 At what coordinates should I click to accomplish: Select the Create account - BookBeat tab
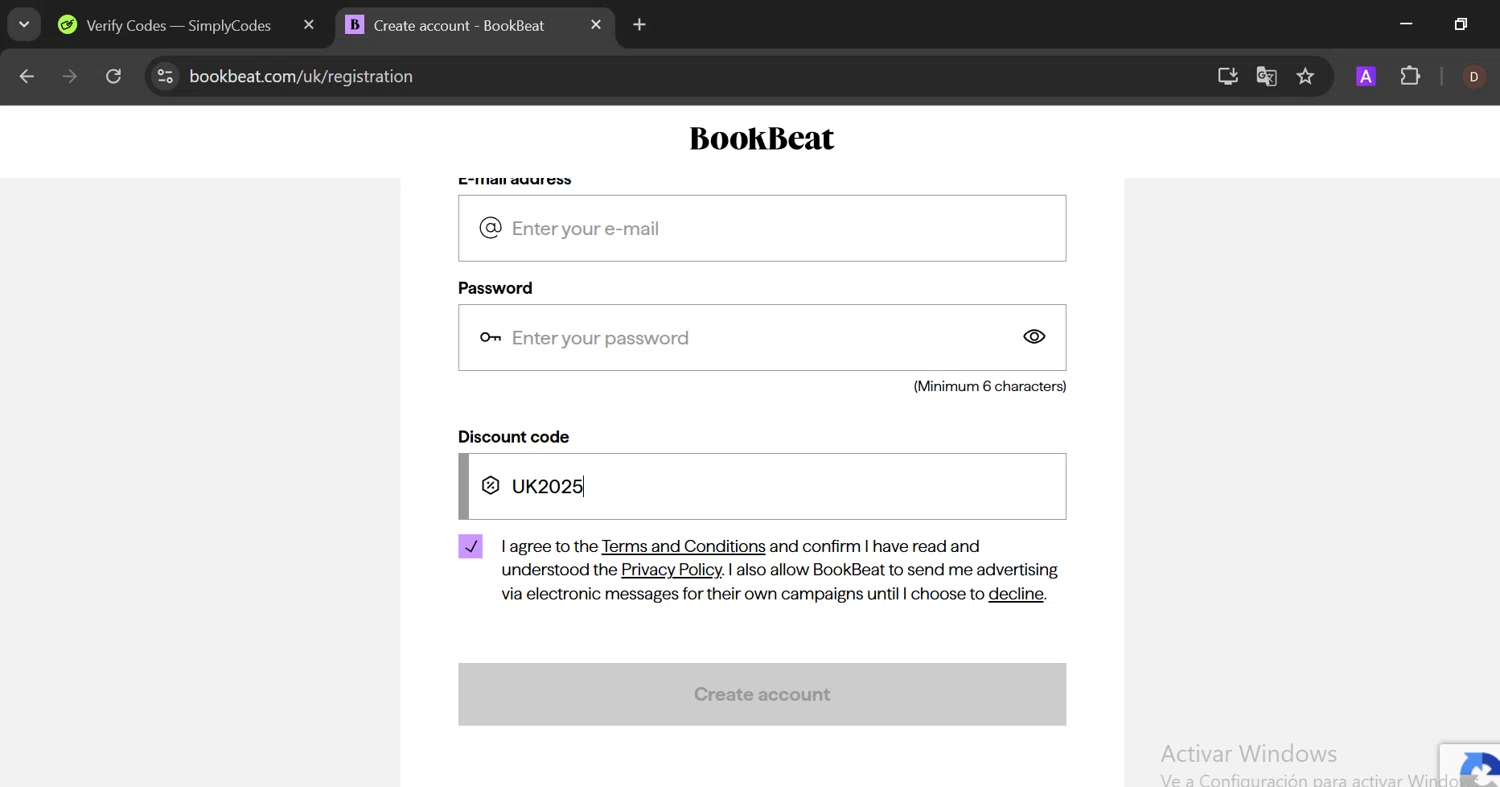pos(475,25)
